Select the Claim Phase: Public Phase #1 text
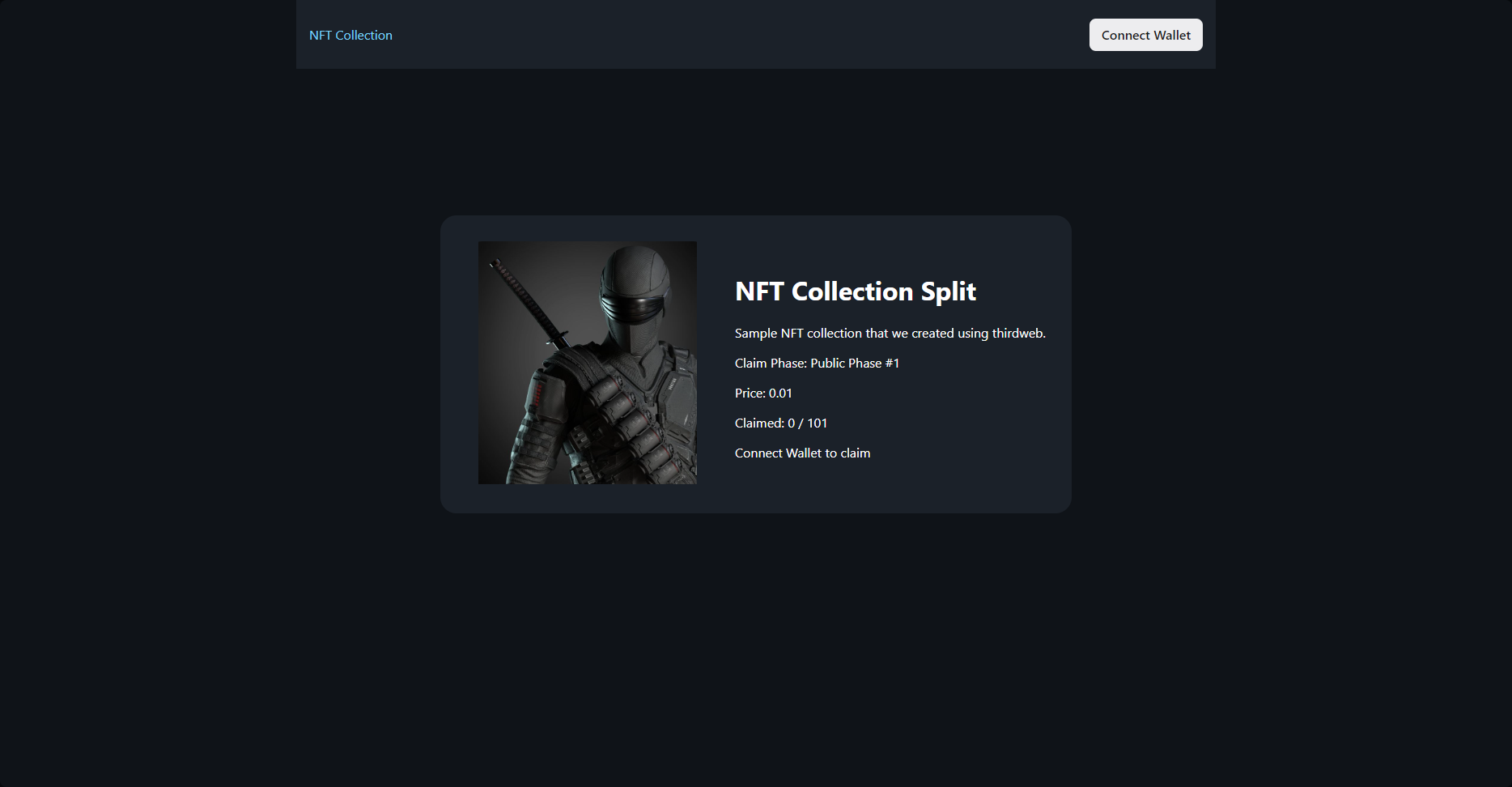Screen dimensions: 1512x787 click(817, 363)
